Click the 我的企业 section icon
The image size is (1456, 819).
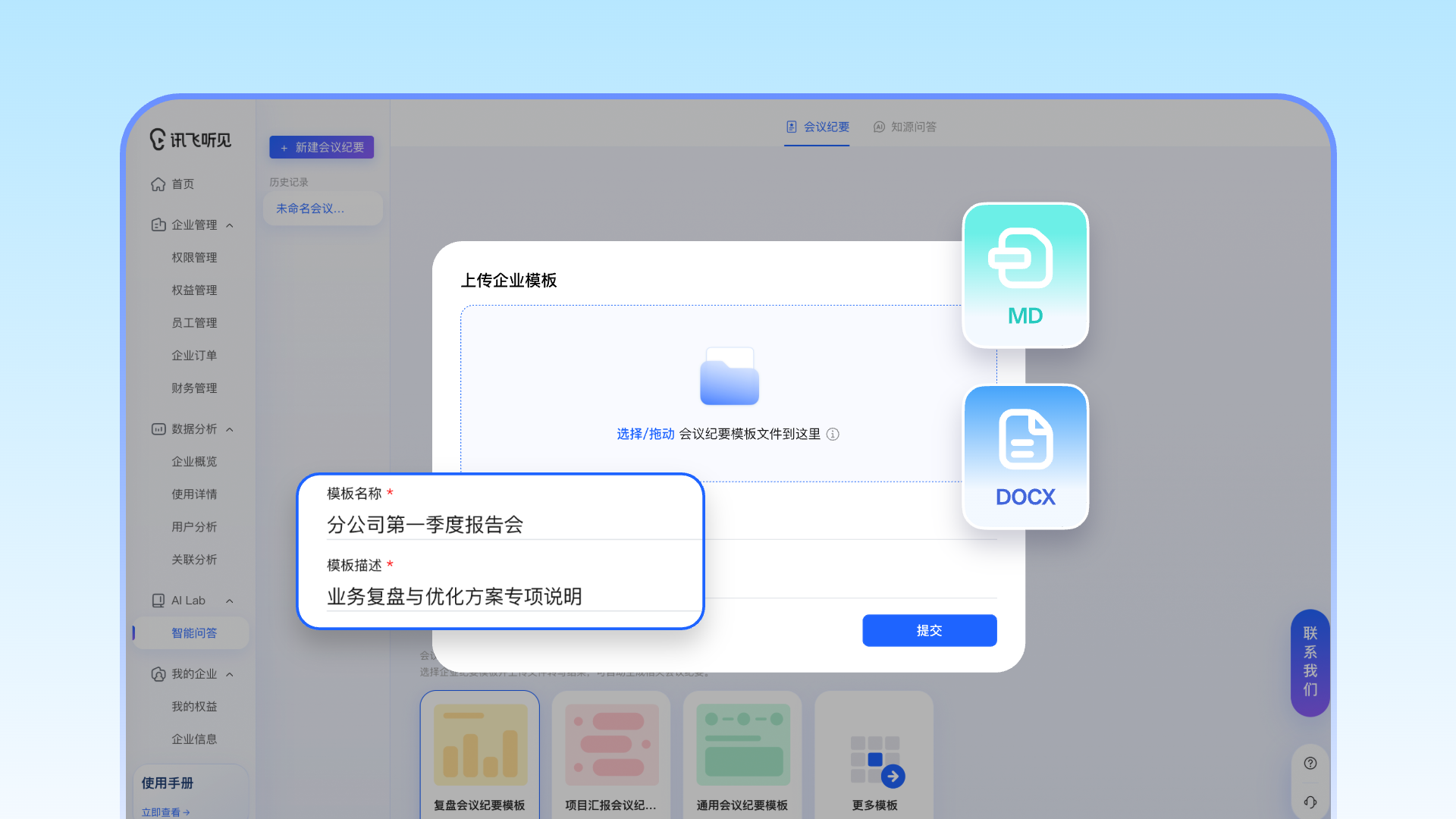158,674
